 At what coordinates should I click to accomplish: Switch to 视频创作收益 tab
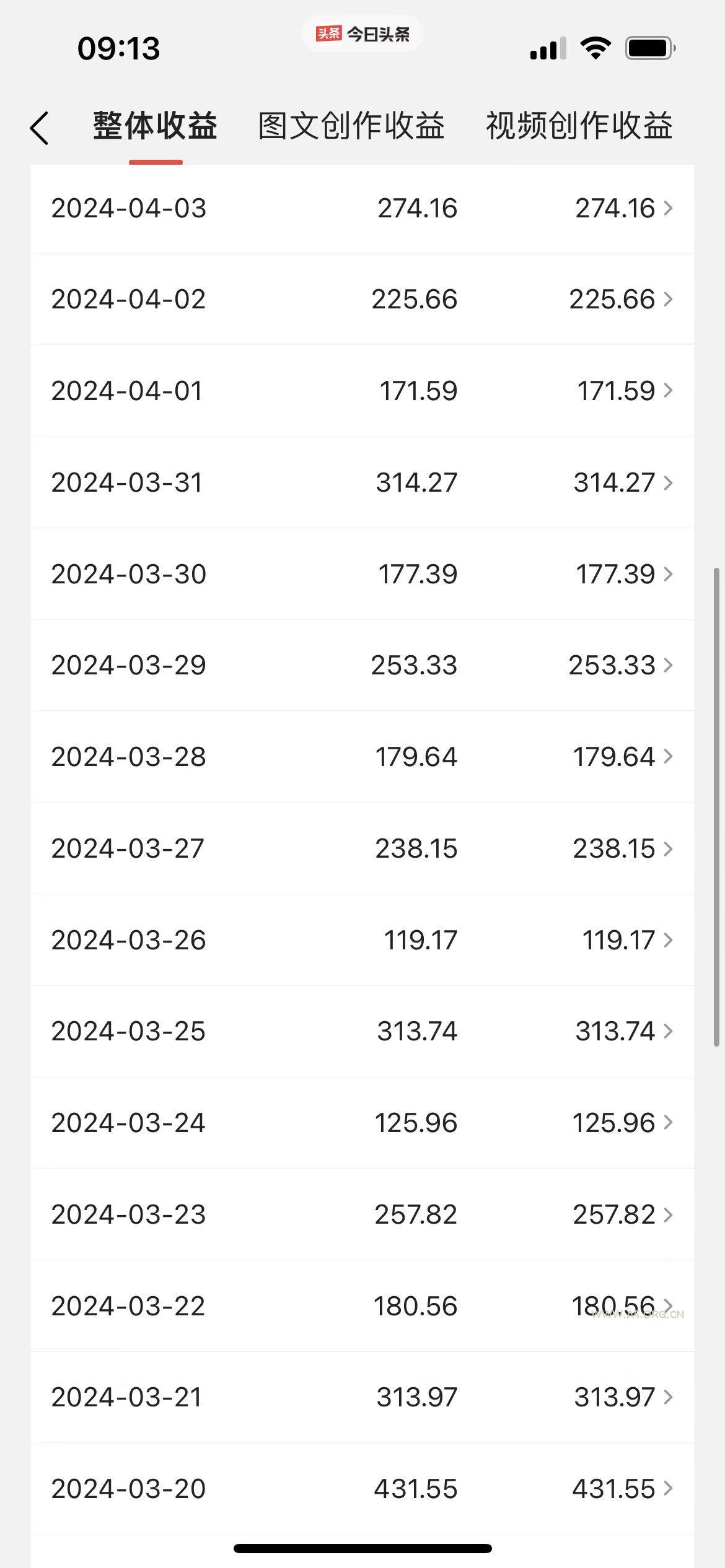click(x=579, y=126)
